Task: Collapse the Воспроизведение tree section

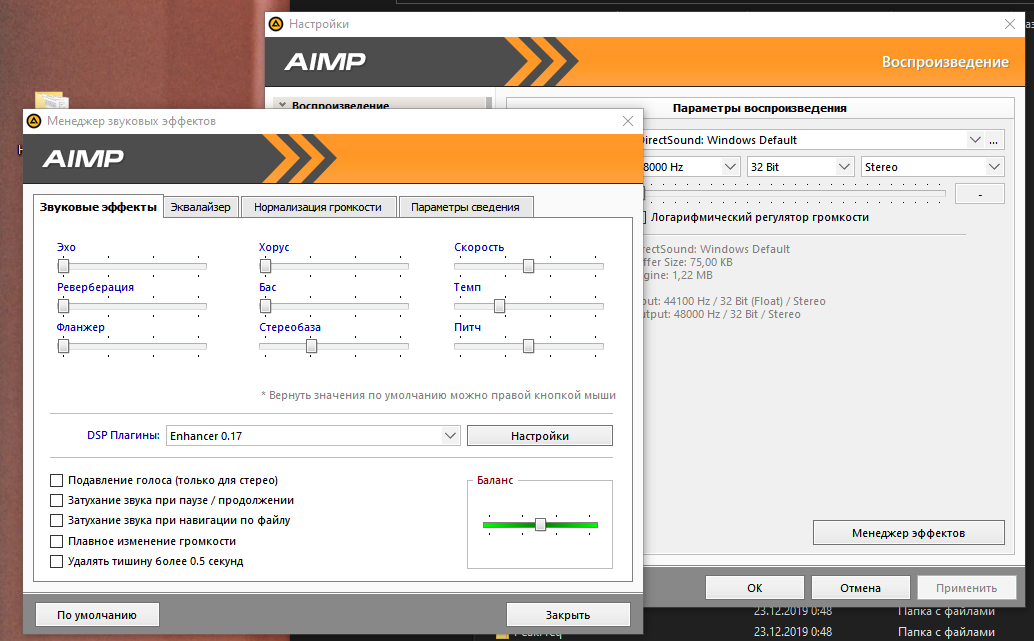Action: pyautogui.click(x=282, y=105)
